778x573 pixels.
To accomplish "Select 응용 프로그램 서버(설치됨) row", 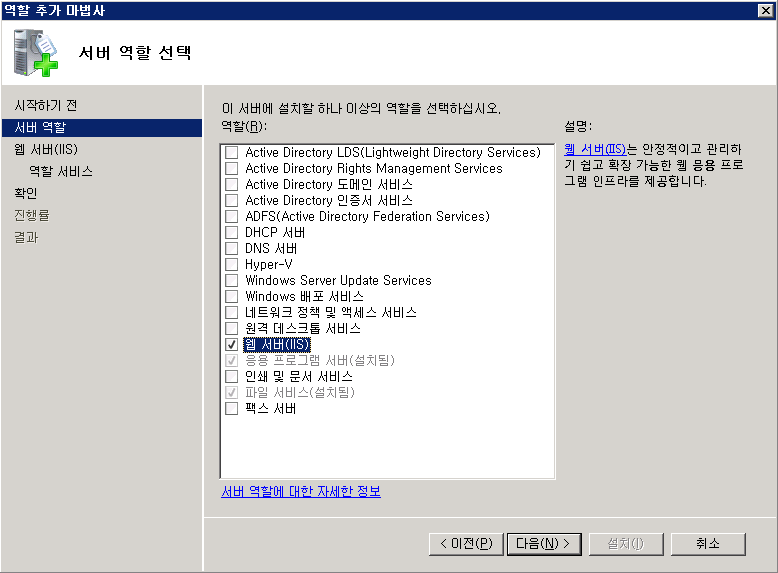I will click(x=320, y=360).
